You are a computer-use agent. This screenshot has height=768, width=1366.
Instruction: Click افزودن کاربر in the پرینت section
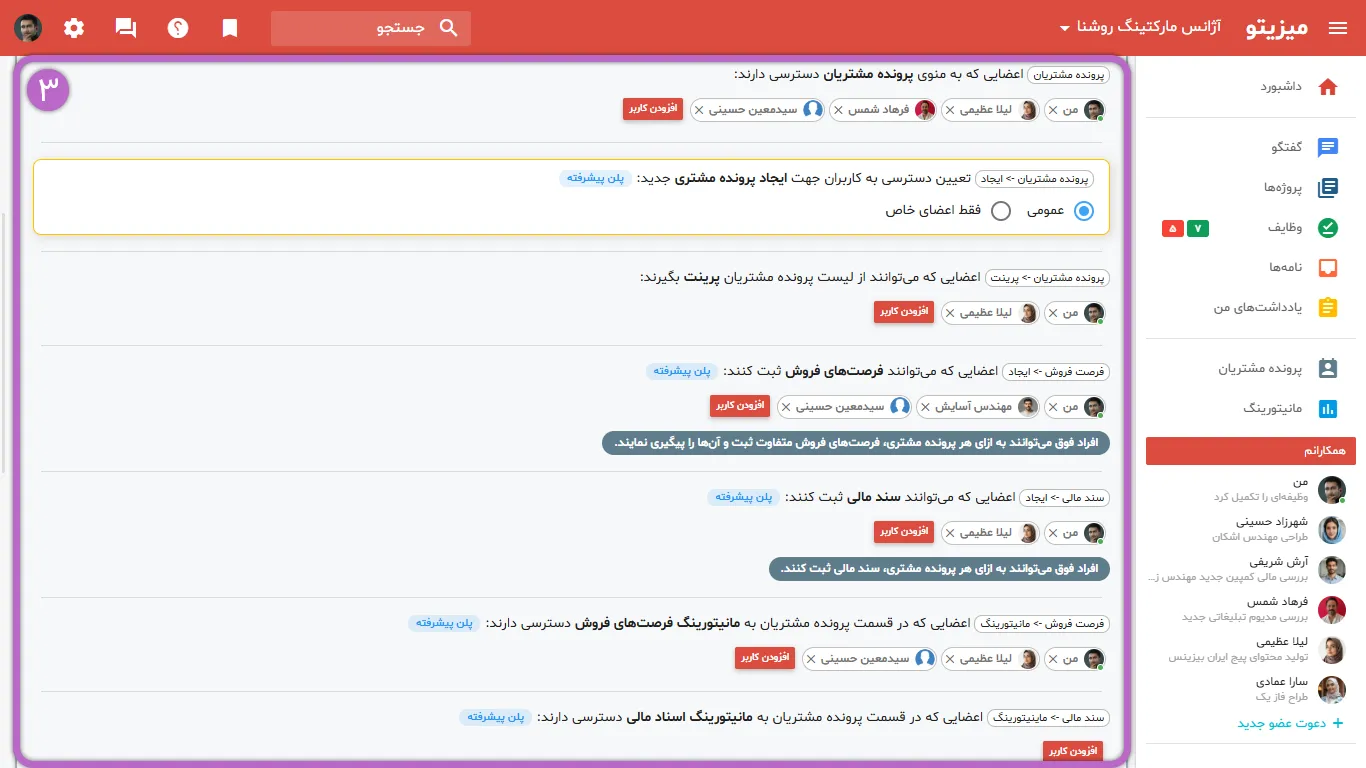904,312
